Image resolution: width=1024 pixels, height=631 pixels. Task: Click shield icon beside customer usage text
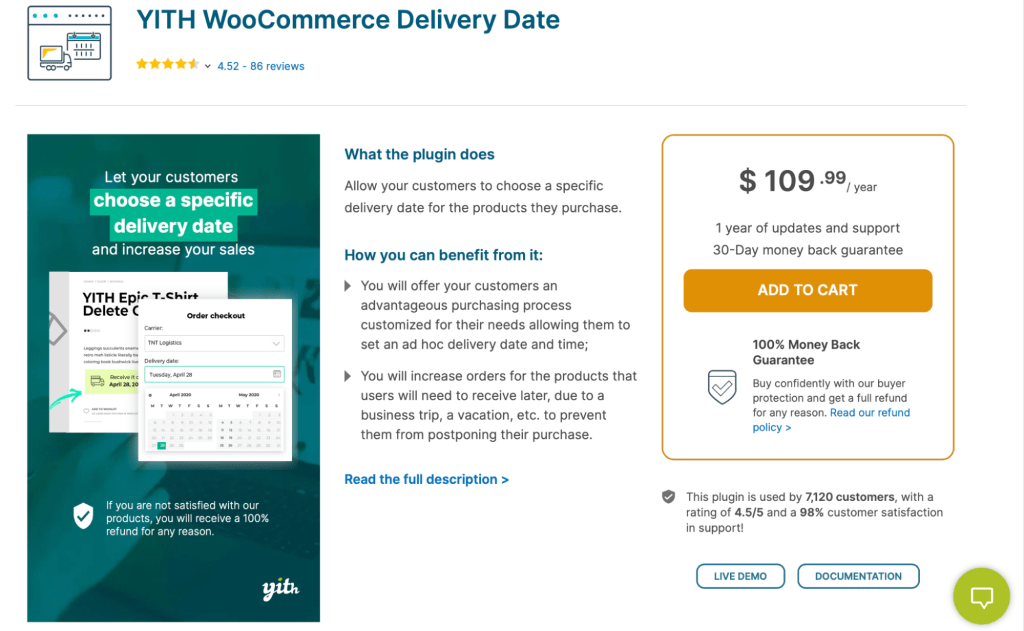click(668, 497)
